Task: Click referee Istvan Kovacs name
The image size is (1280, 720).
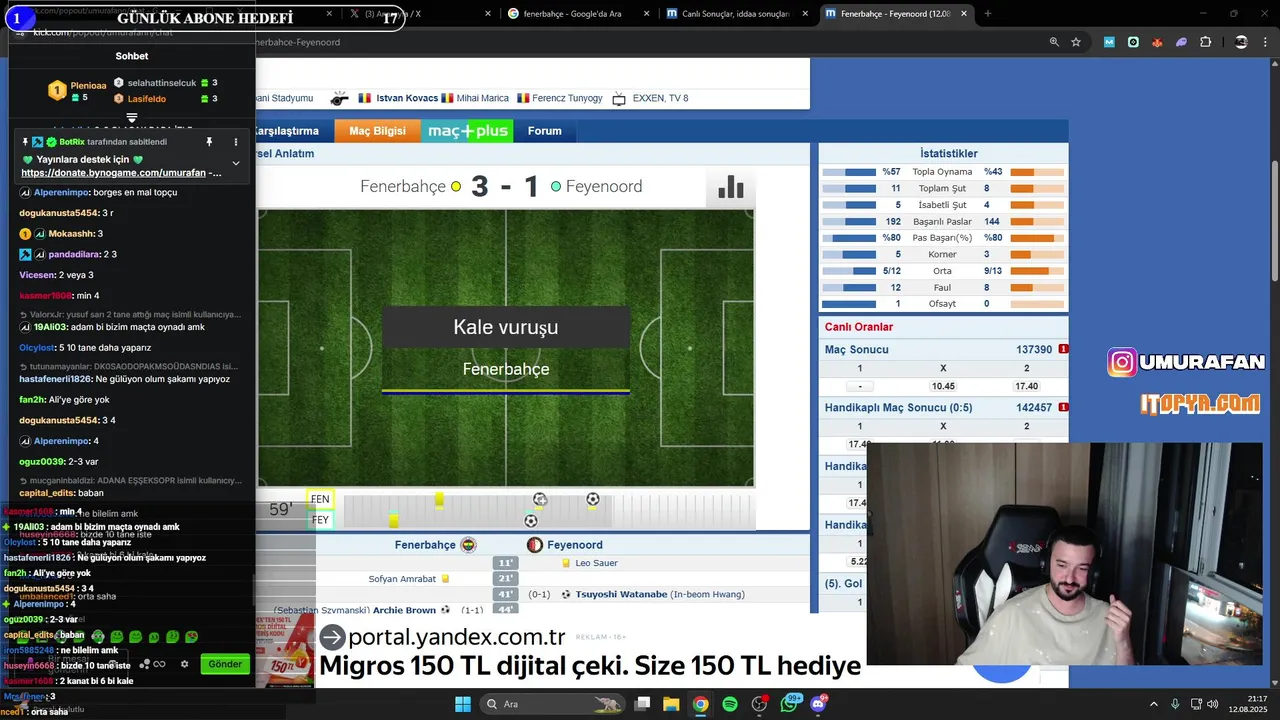Action: pyautogui.click(x=407, y=98)
